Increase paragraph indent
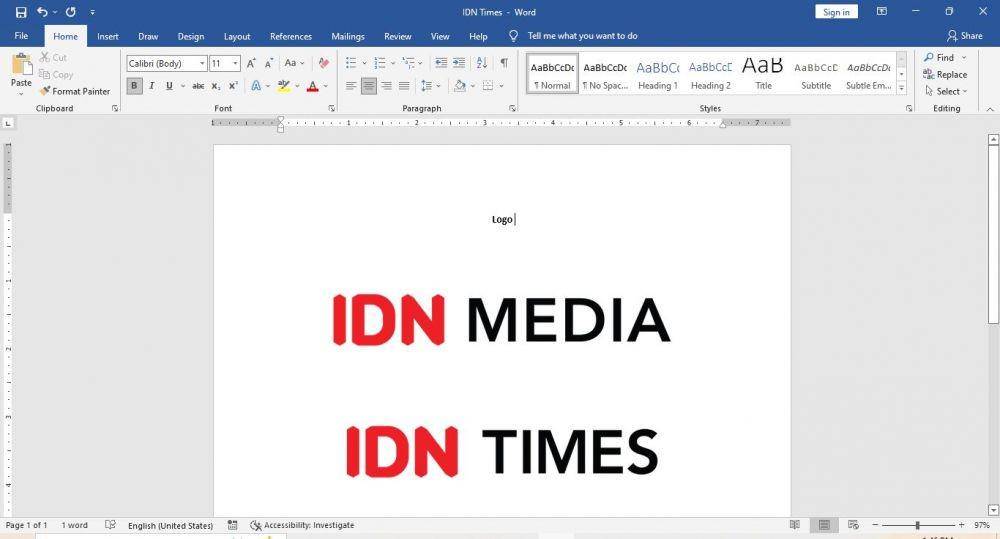 tap(459, 63)
